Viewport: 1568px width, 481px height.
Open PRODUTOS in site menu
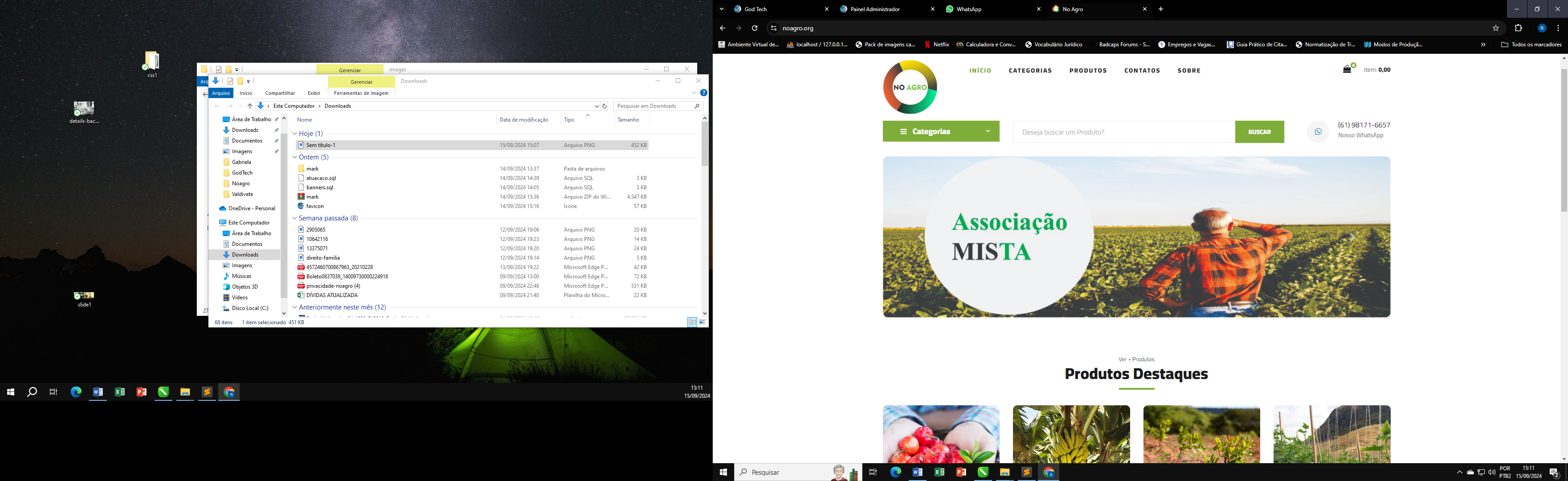coord(1088,71)
